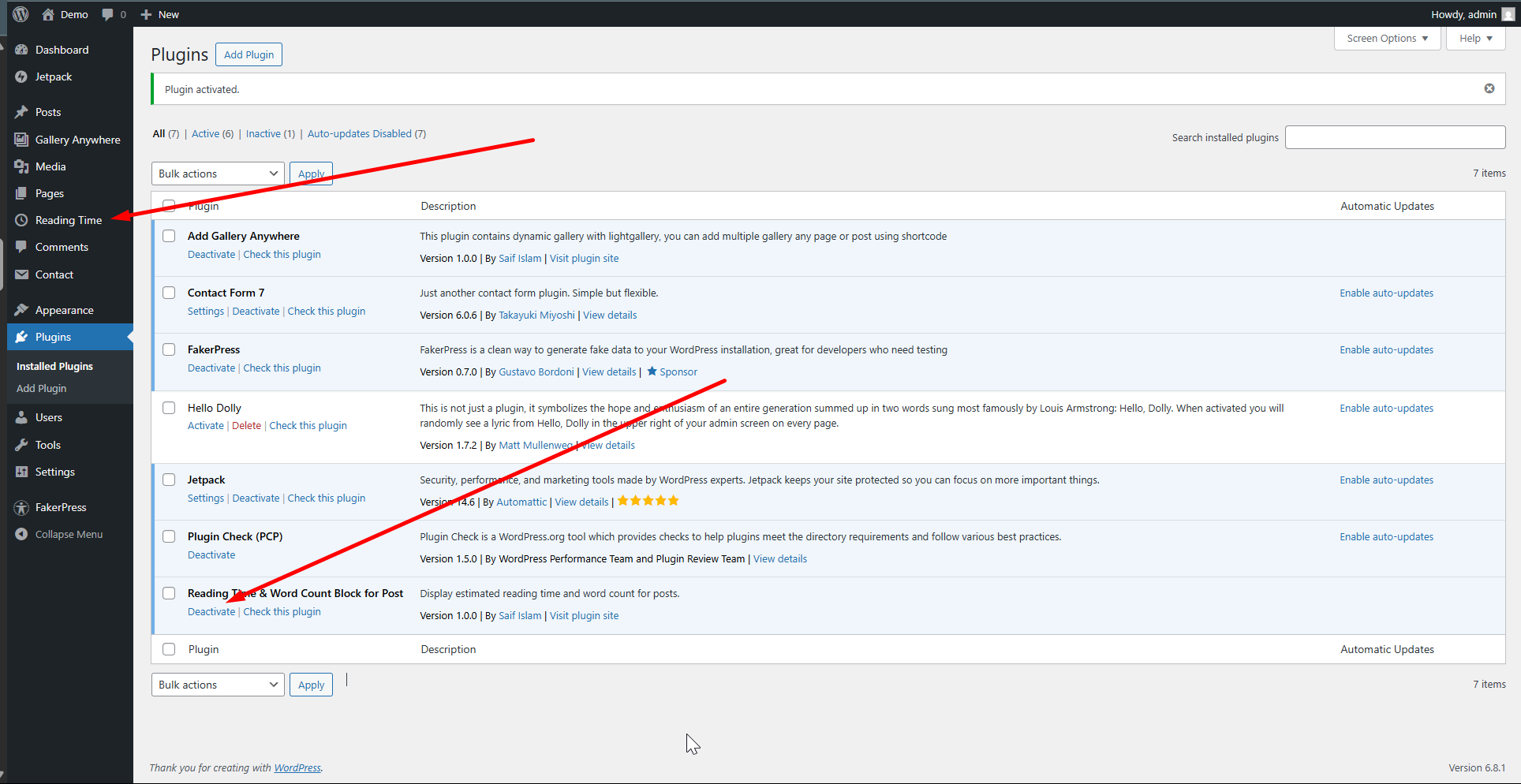Toggle select-all checkbox in table header
The width and height of the screenshot is (1521, 784).
click(x=169, y=206)
